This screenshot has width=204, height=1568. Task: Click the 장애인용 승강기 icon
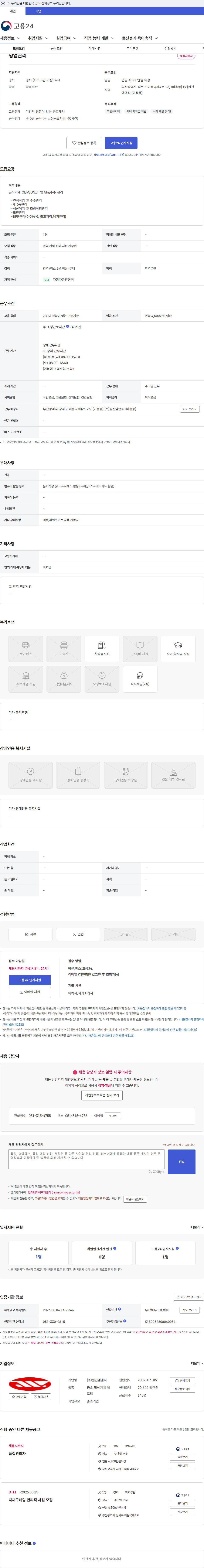pos(78,775)
